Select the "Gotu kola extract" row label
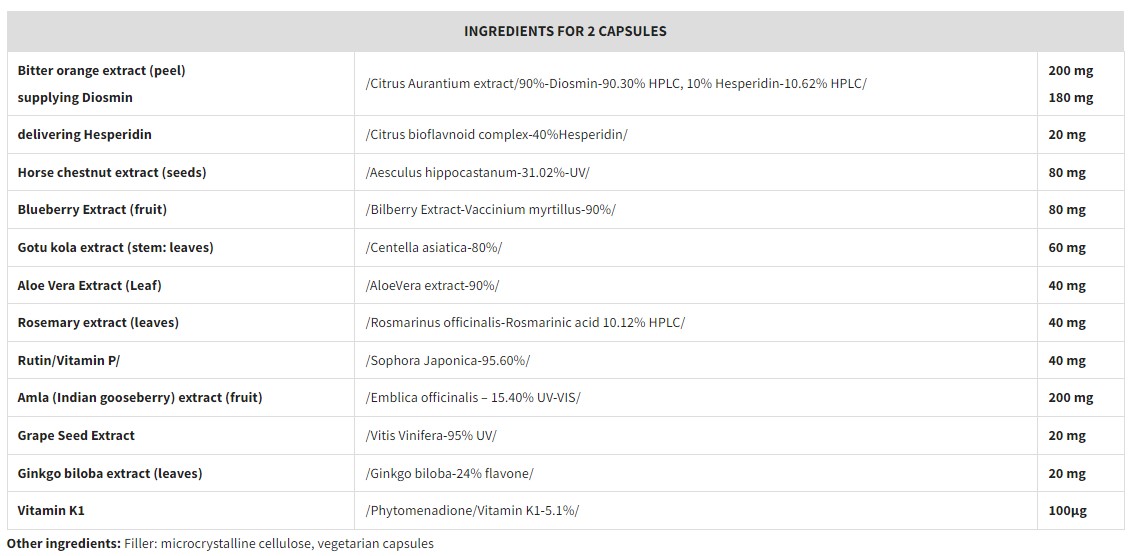Viewport: 1138px width, 556px height. (116, 248)
